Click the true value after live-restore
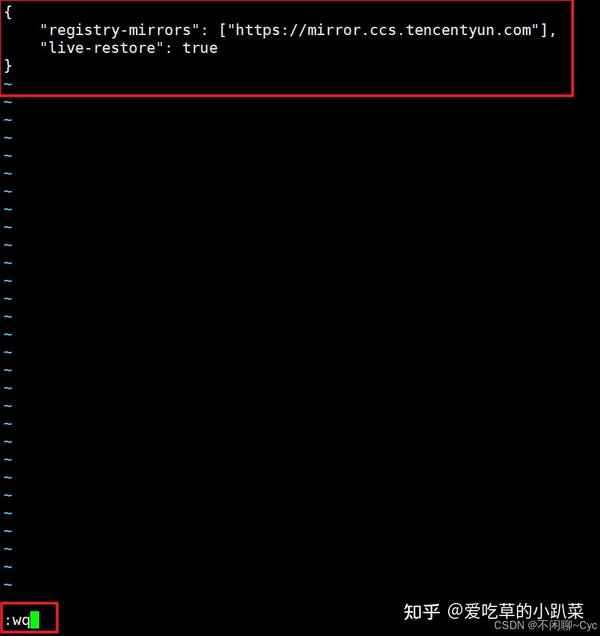This screenshot has height=636, width=600. [x=200, y=48]
